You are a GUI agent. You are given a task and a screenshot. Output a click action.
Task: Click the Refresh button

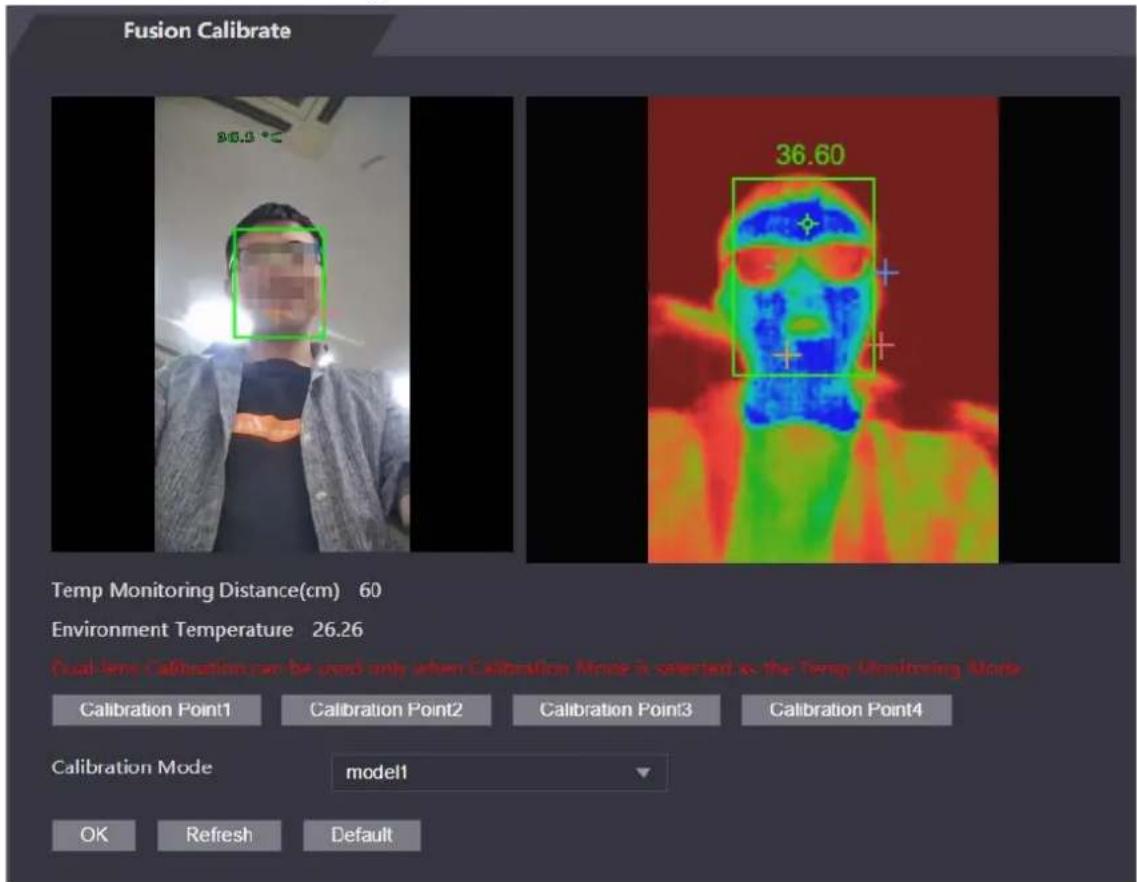[x=219, y=835]
